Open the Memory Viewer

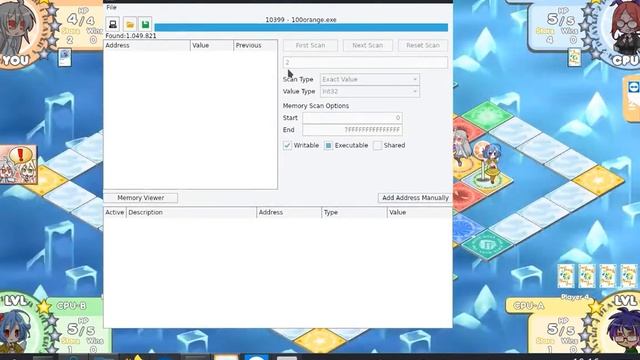point(140,198)
